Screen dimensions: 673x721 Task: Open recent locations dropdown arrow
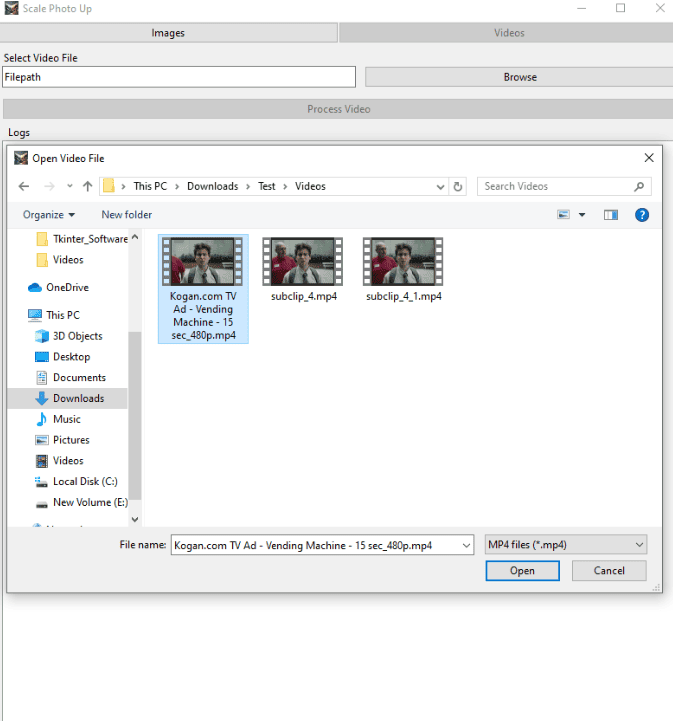click(x=70, y=186)
